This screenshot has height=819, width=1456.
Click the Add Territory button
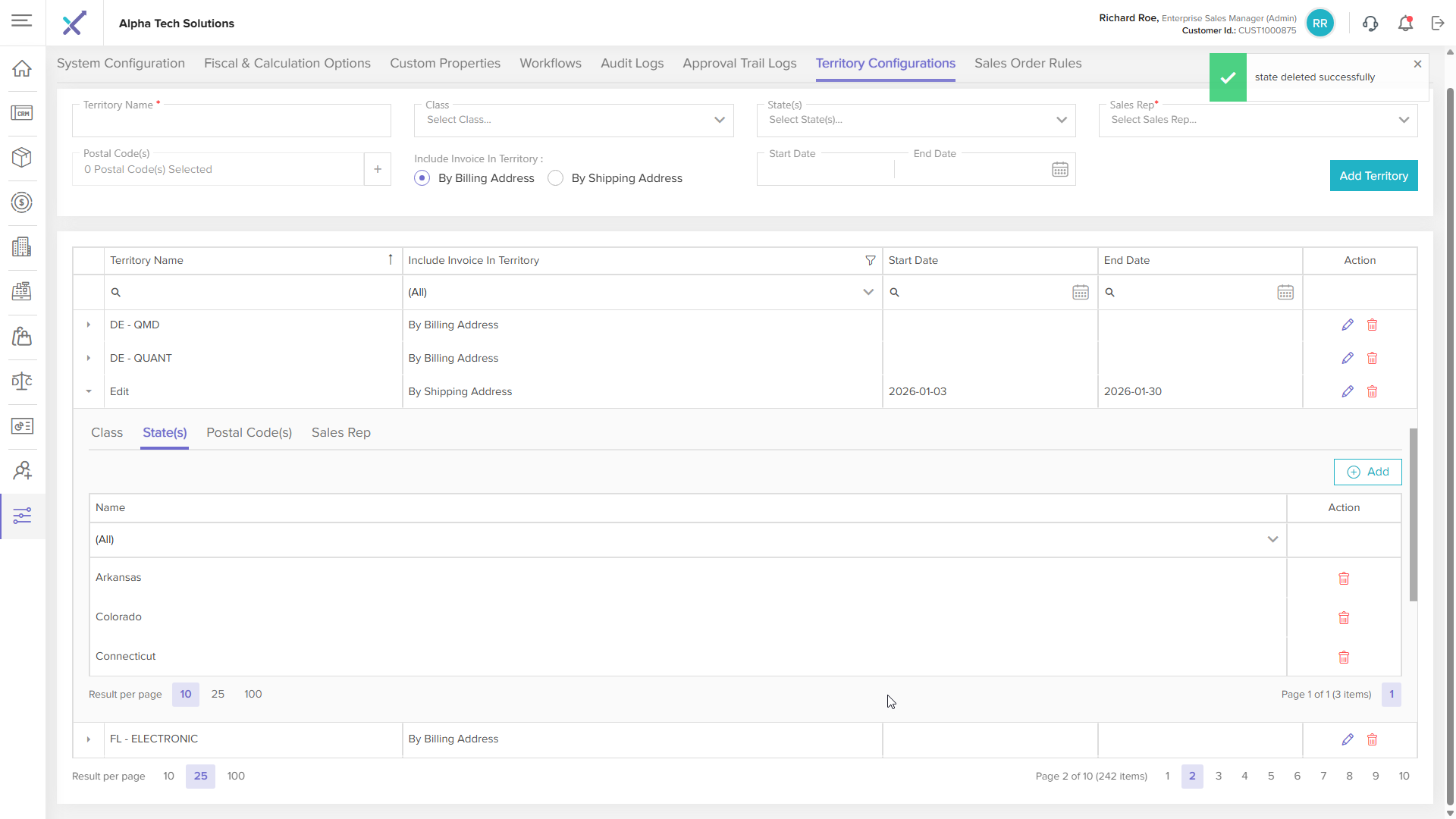click(1373, 176)
